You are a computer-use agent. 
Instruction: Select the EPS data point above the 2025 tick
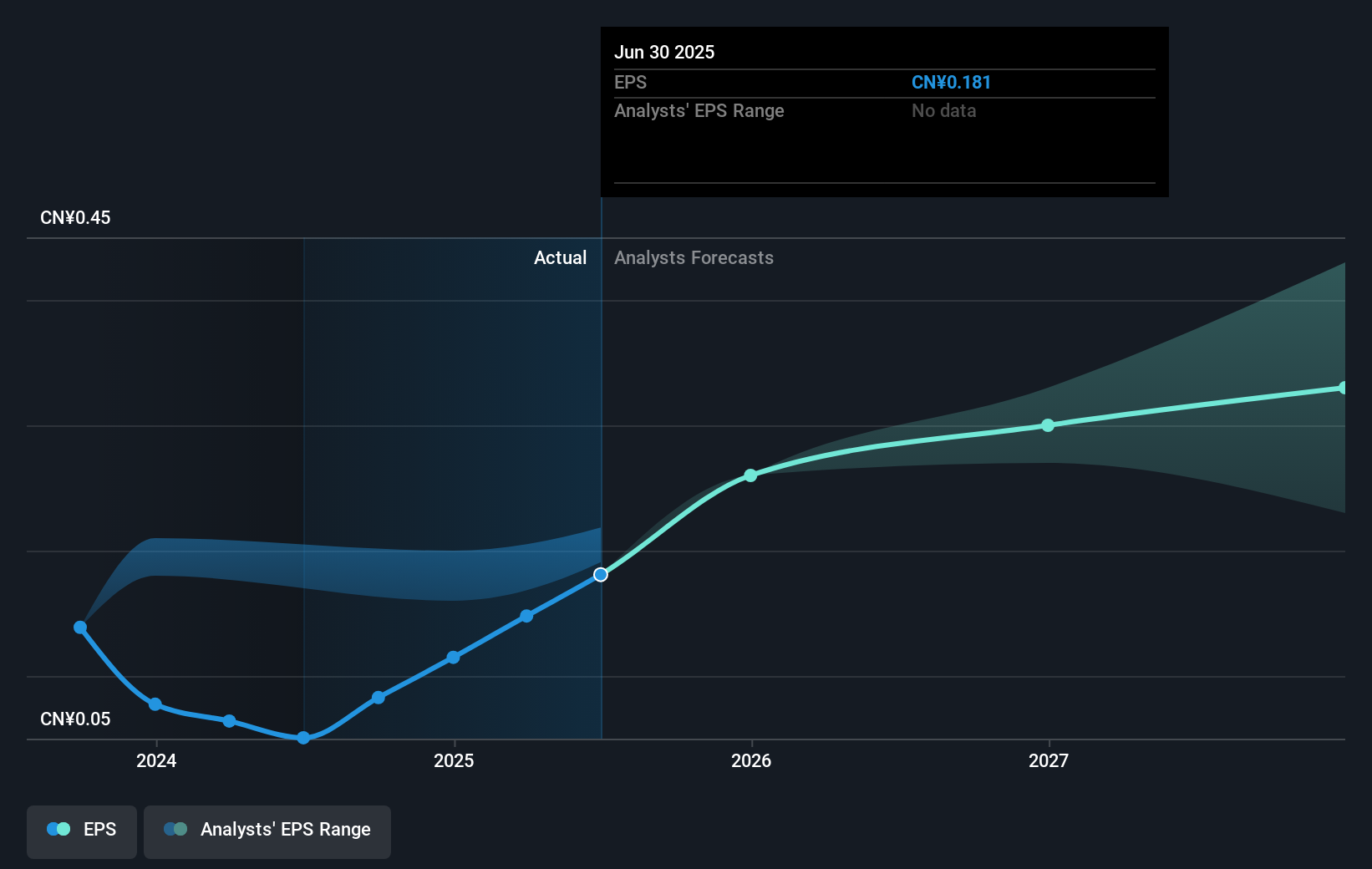coord(453,658)
